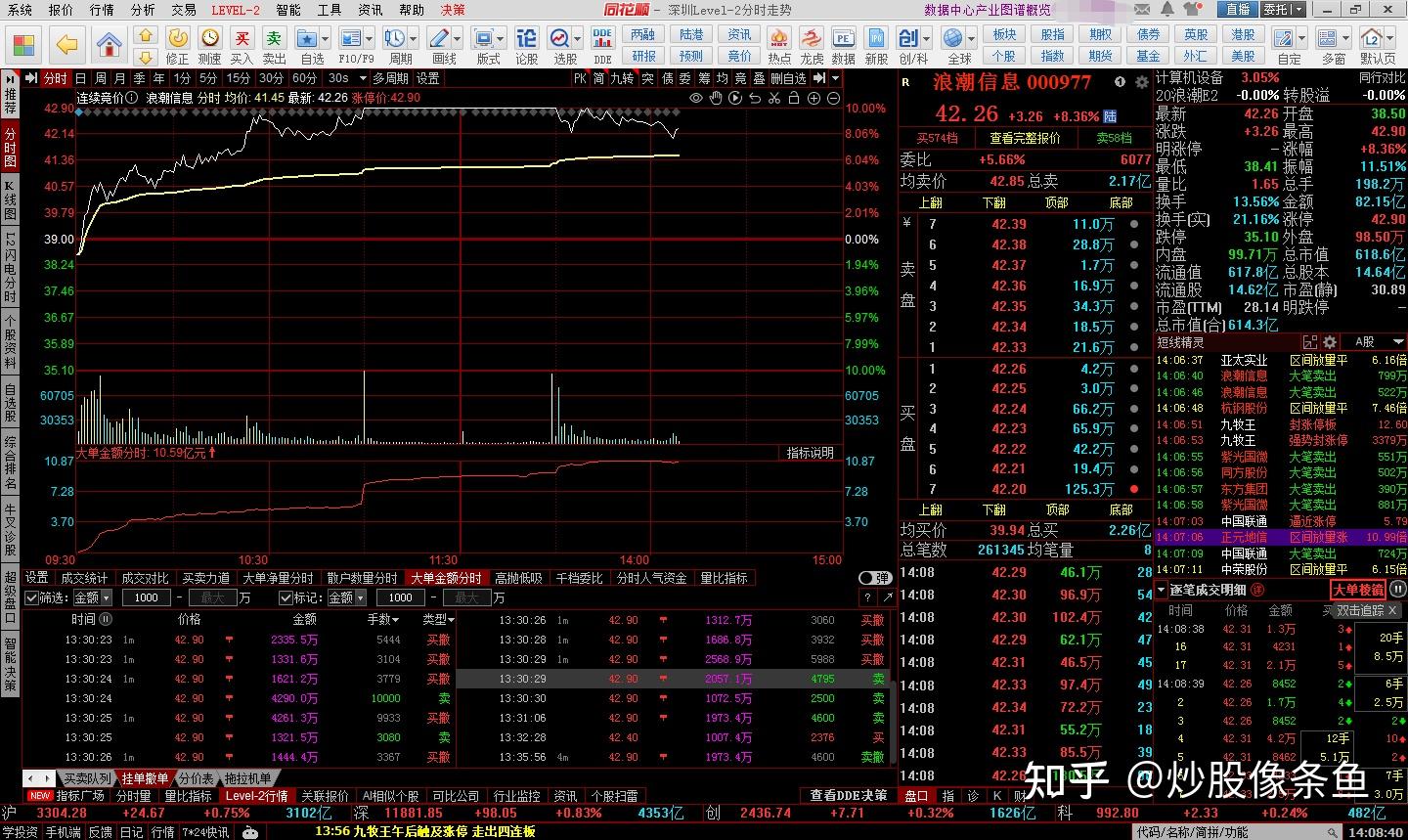
Task: Open the 系统 menu
Action: coord(20,10)
